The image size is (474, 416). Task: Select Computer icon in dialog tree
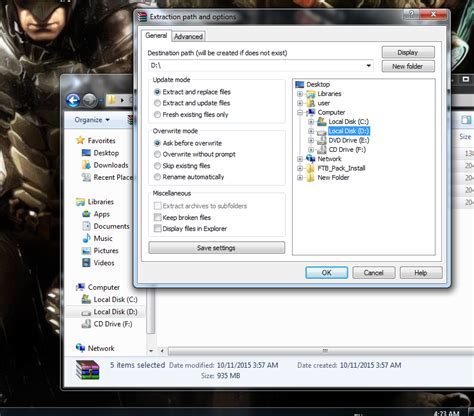311,112
